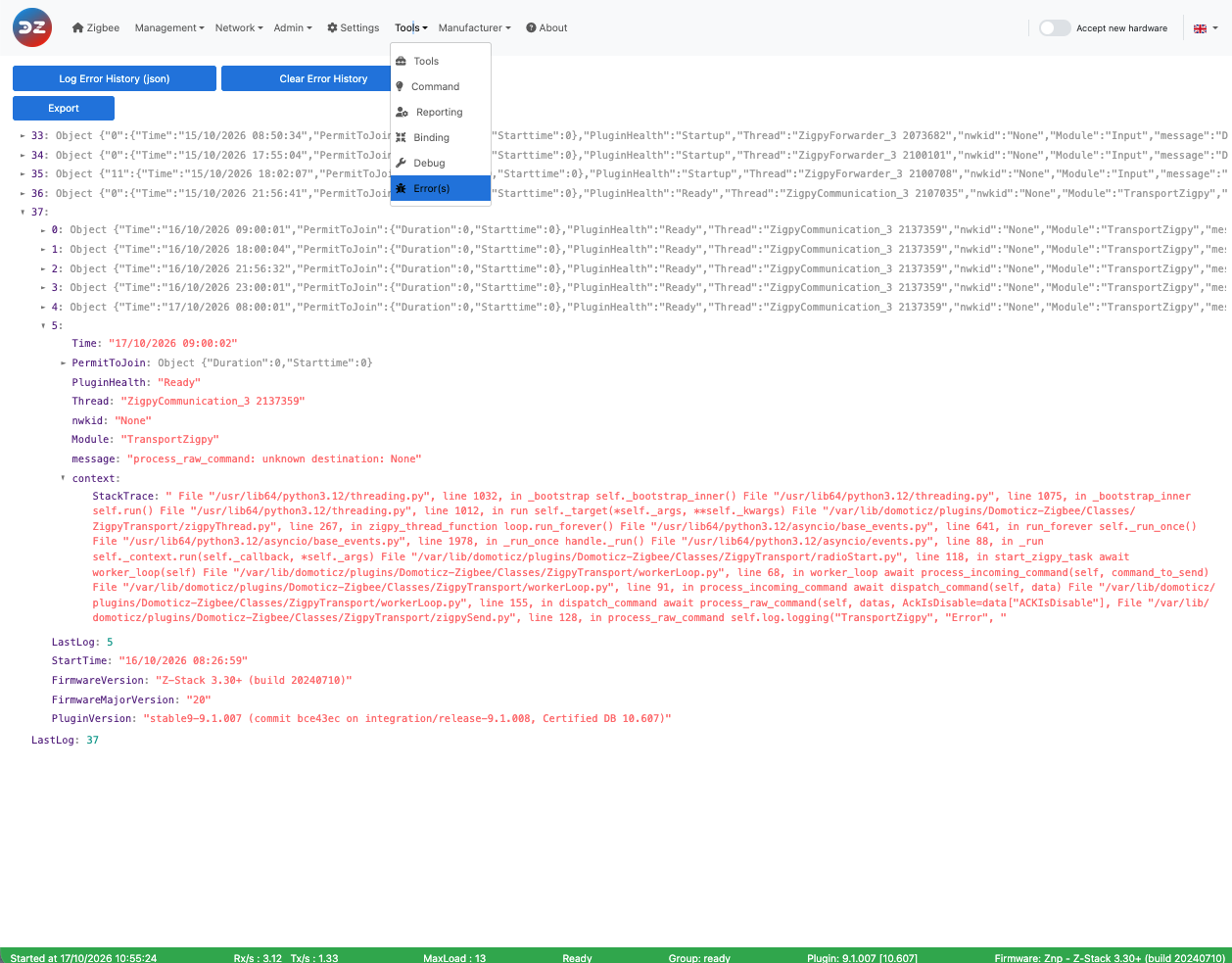Click Thread value "ZigpyCommunication_3 2137359"
The image size is (1232, 963).
pos(213,402)
